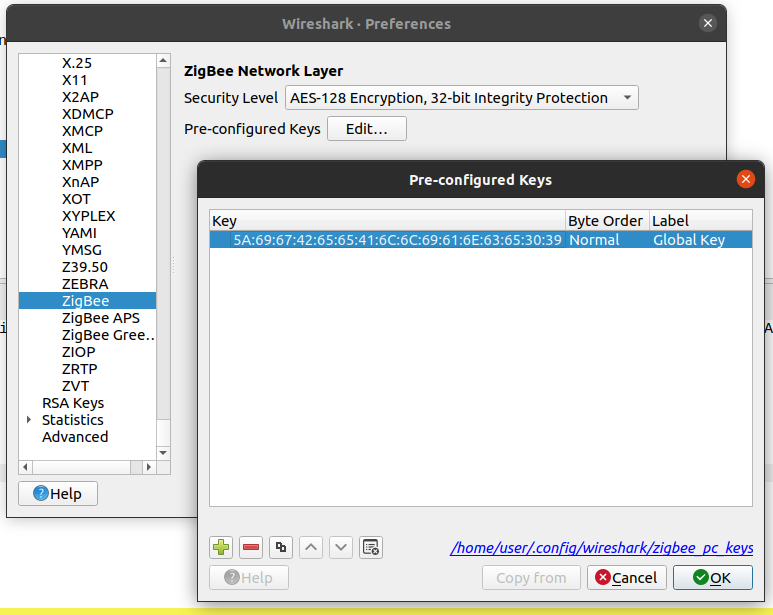Cancel the Pre-configured Keys dialog
Viewport: 773px width, 615px height.
(627, 578)
